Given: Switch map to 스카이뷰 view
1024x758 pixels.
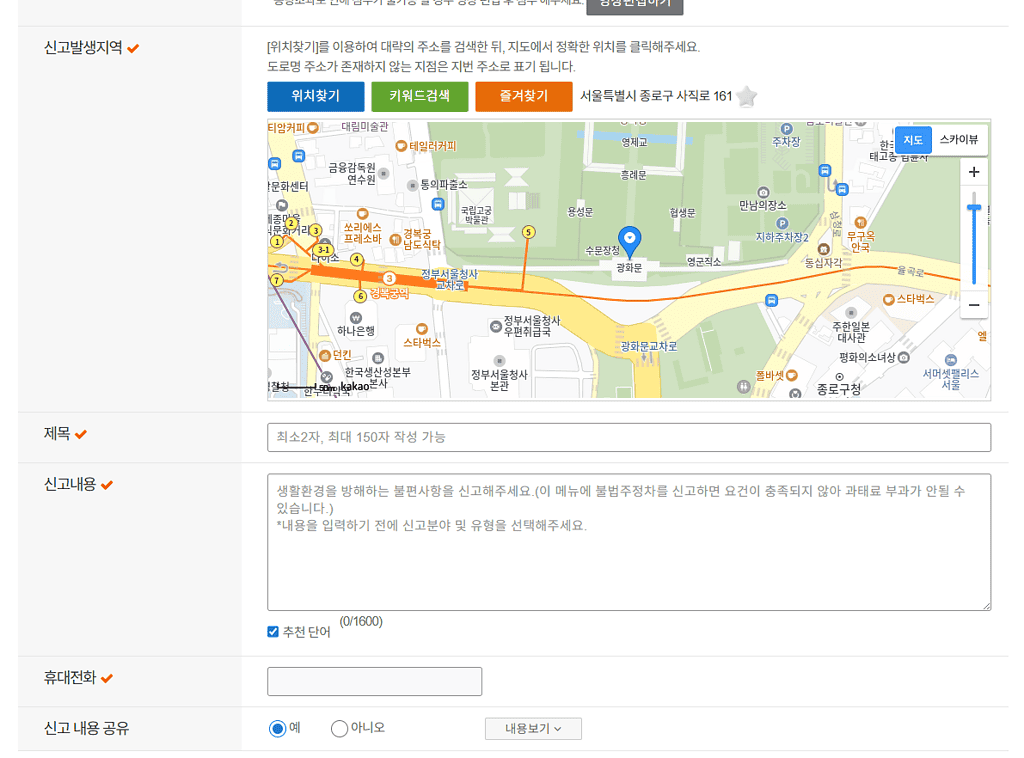Looking at the screenshot, I should point(959,140).
